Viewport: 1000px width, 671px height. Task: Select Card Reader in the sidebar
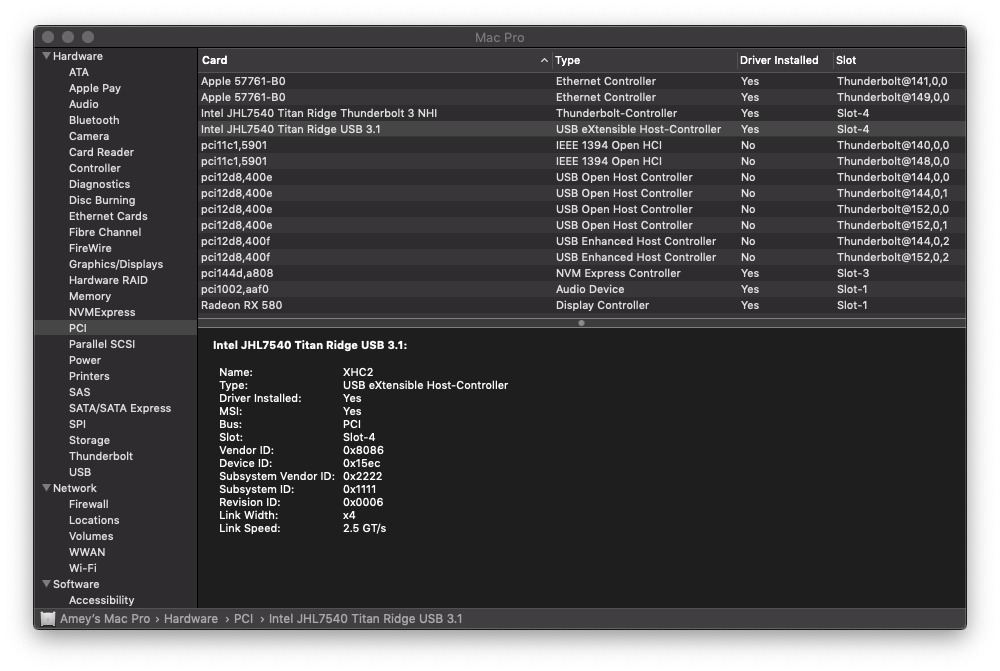(x=101, y=152)
